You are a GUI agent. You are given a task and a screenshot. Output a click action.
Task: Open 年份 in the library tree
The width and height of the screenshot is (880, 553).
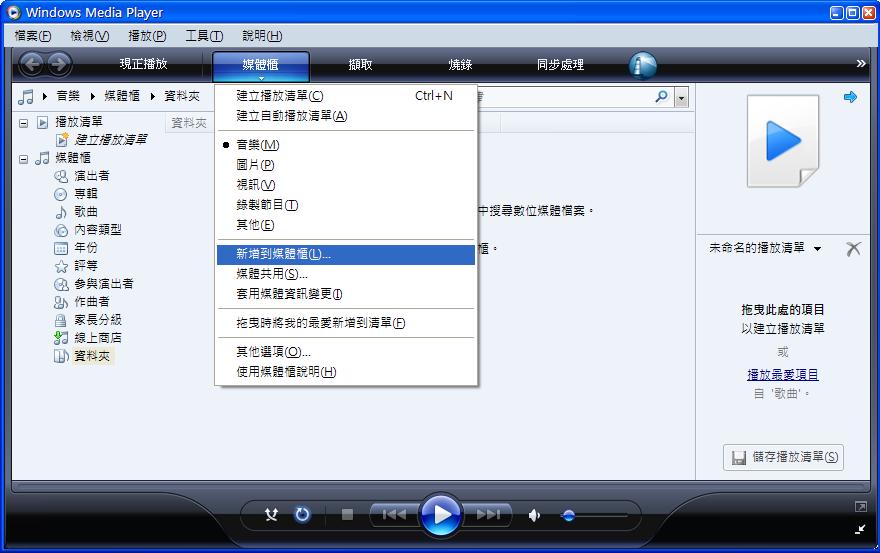click(x=86, y=248)
